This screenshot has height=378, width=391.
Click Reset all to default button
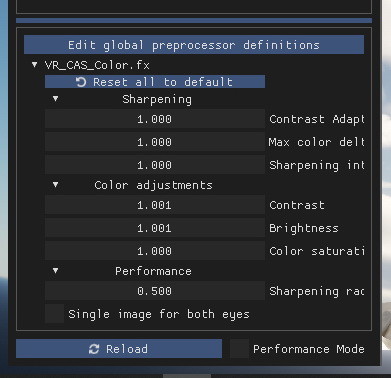(x=155, y=82)
